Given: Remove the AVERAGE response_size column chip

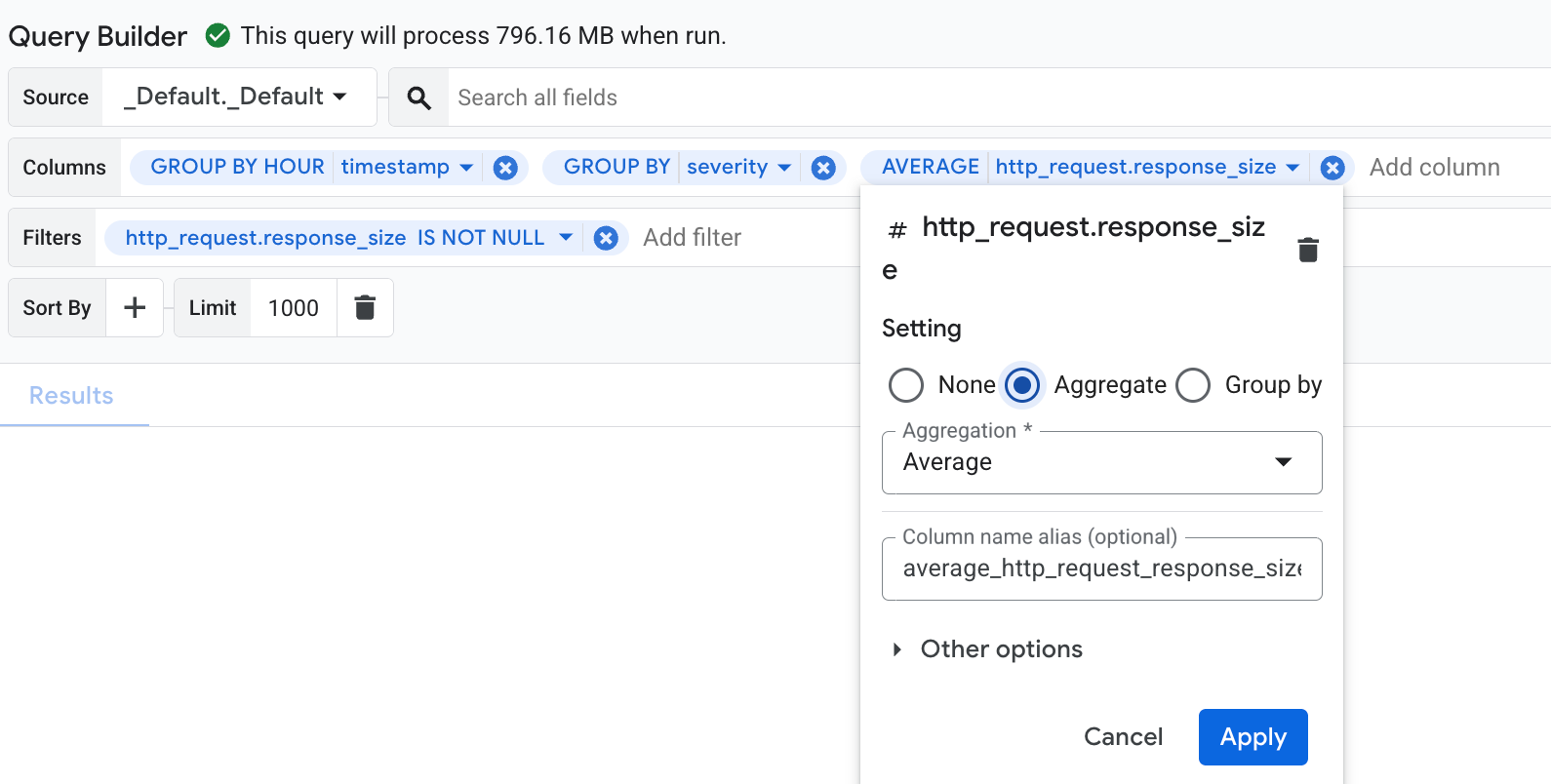Looking at the screenshot, I should (x=1332, y=168).
